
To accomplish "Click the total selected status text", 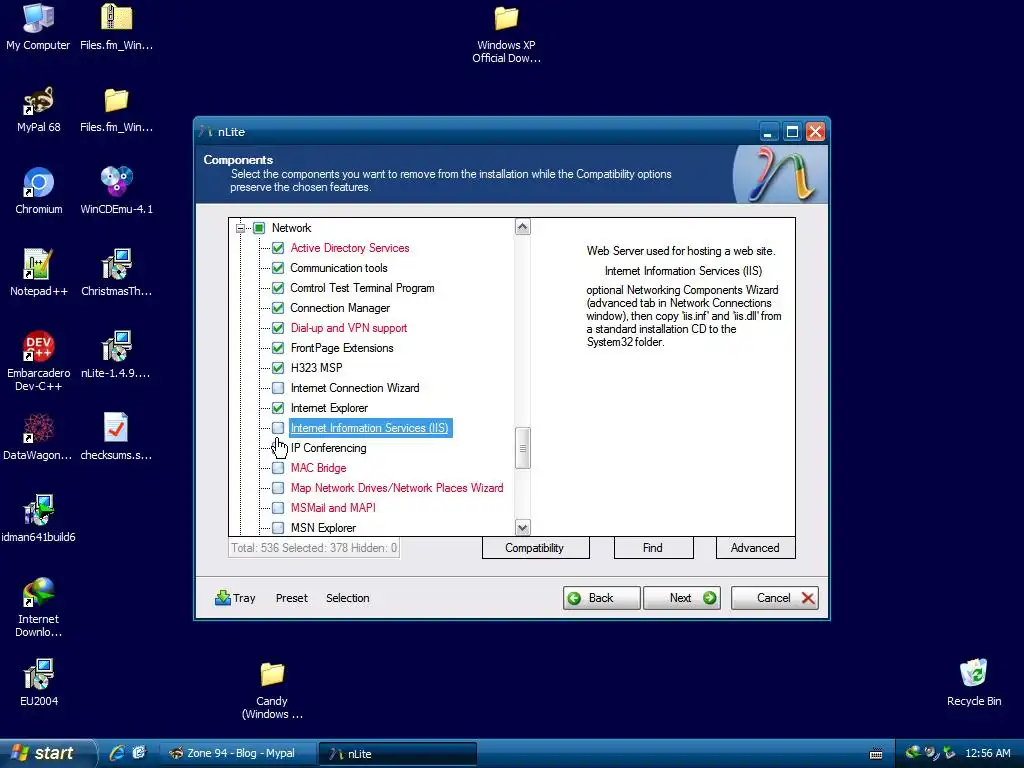I will click(x=314, y=548).
